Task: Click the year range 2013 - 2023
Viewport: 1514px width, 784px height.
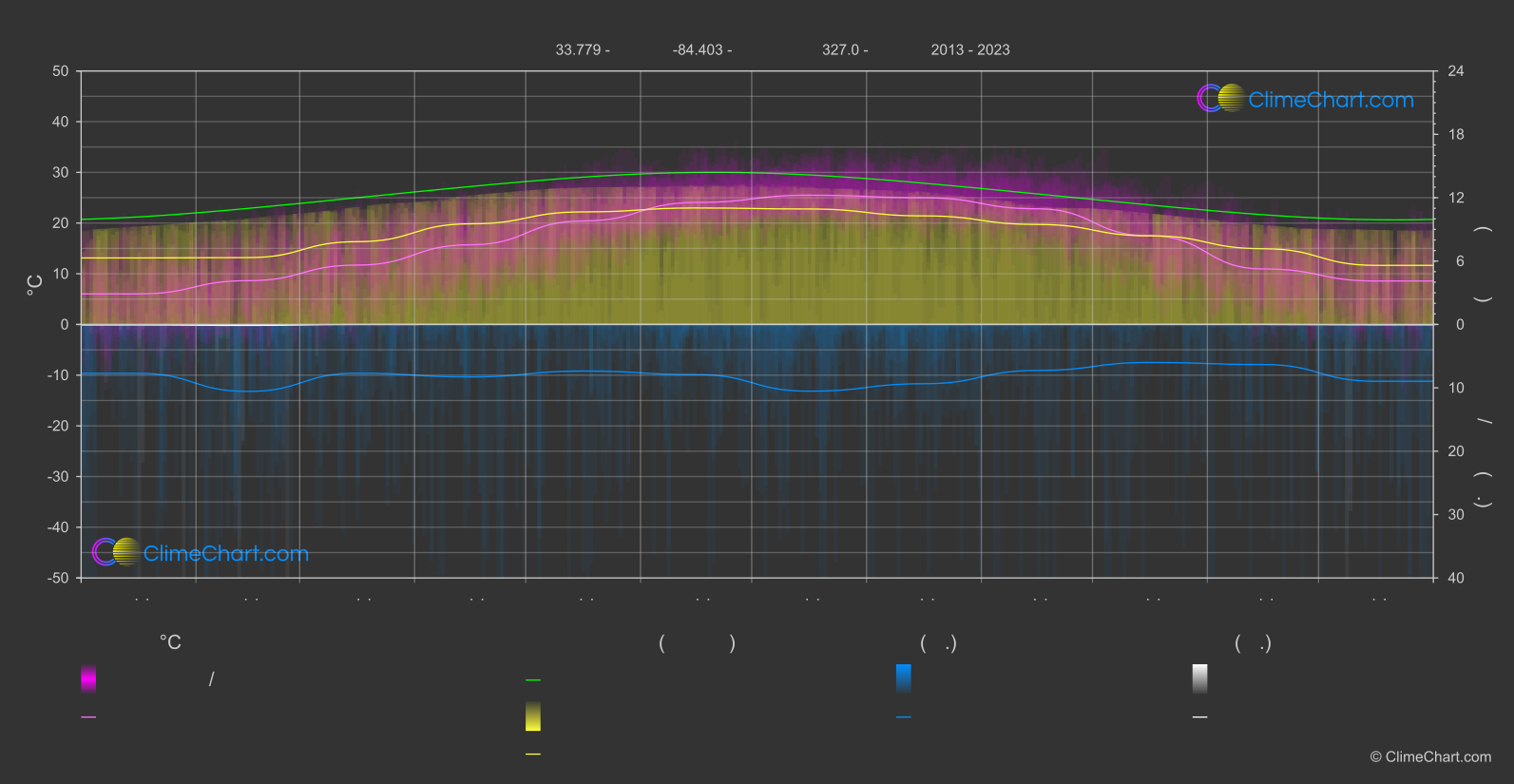Action: coord(970,49)
